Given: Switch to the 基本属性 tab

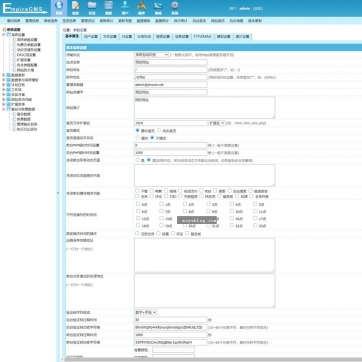Looking at the screenshot, I should click(x=72, y=36).
